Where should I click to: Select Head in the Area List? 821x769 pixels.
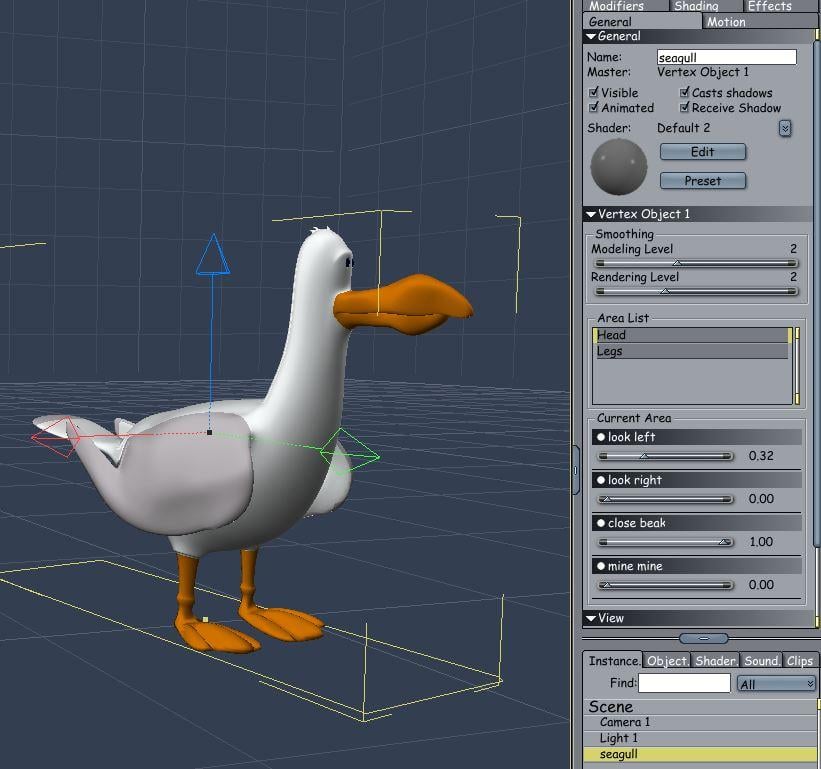click(x=691, y=335)
